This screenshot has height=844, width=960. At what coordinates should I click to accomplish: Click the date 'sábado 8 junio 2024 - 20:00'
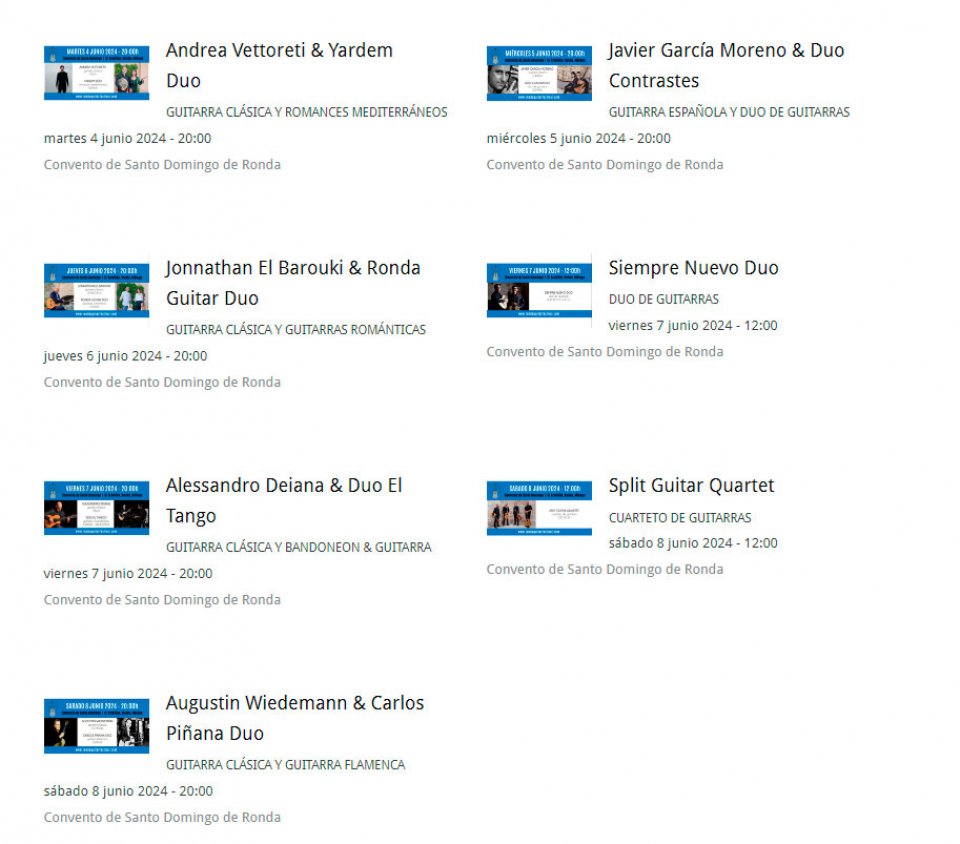128,791
